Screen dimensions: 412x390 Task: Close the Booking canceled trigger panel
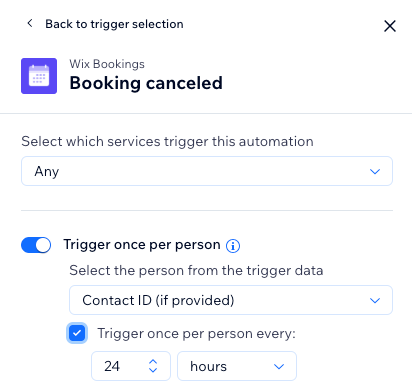pos(390,26)
